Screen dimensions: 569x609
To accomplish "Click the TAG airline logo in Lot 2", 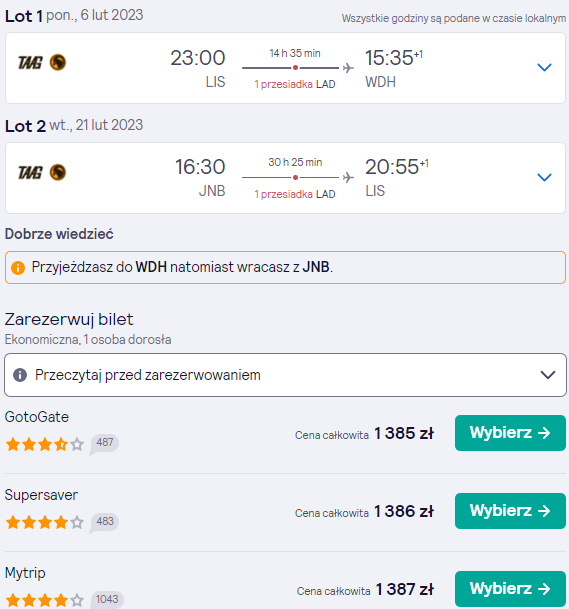I will coord(42,172).
